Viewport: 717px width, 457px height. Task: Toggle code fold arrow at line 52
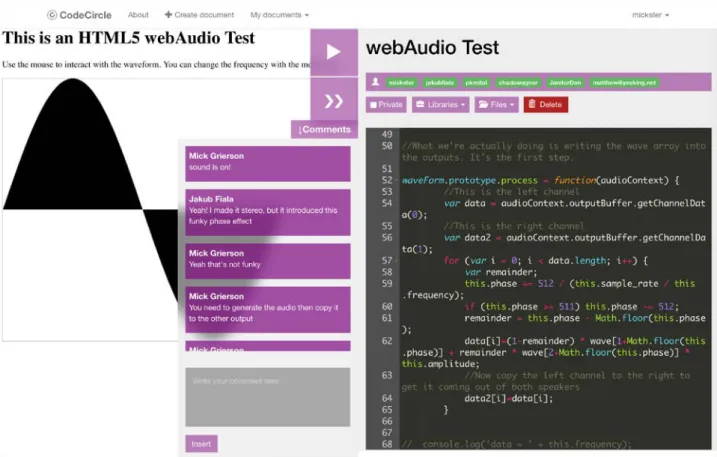(x=397, y=180)
